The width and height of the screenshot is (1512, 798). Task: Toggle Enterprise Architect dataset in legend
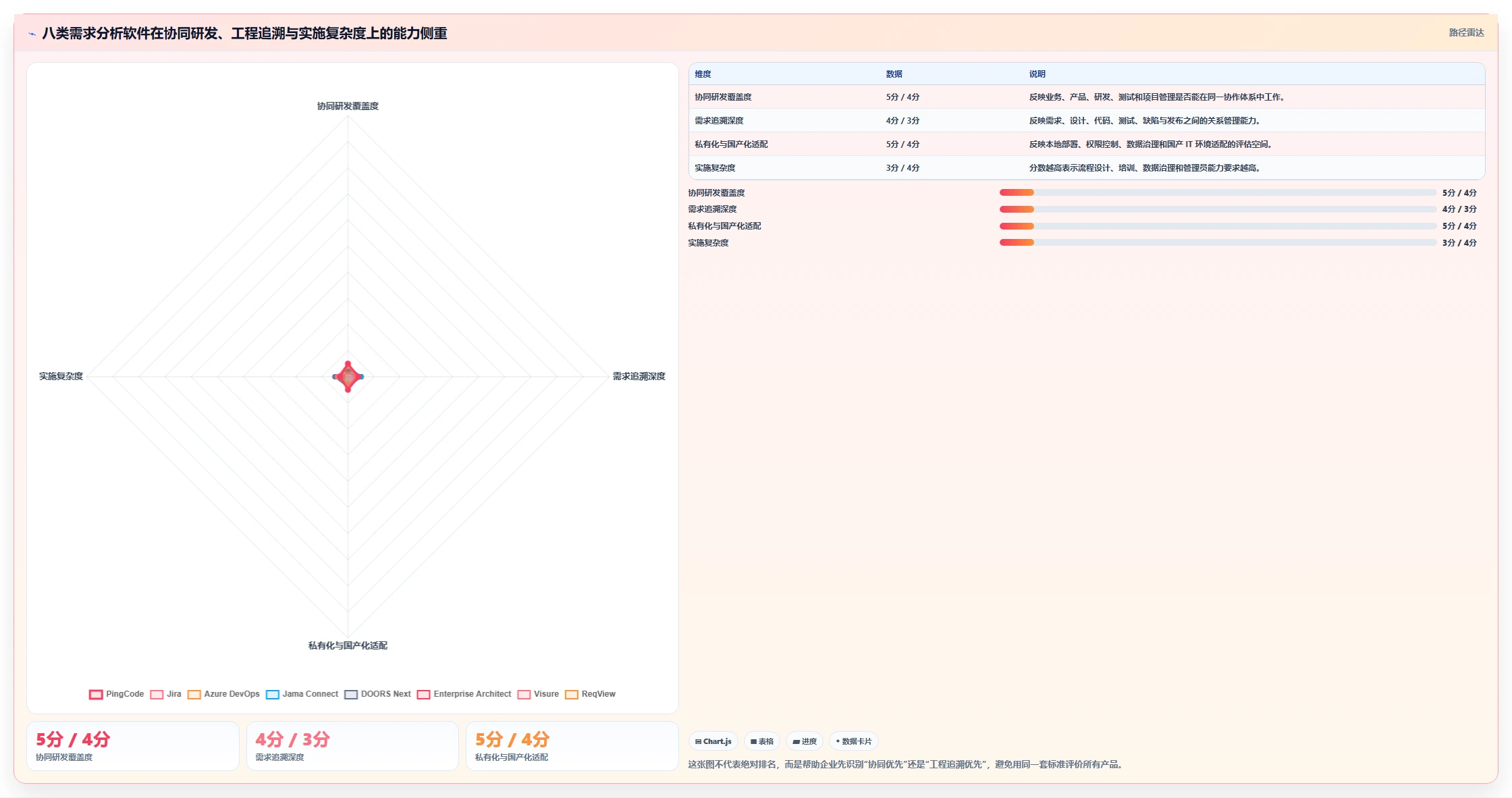[x=464, y=694]
